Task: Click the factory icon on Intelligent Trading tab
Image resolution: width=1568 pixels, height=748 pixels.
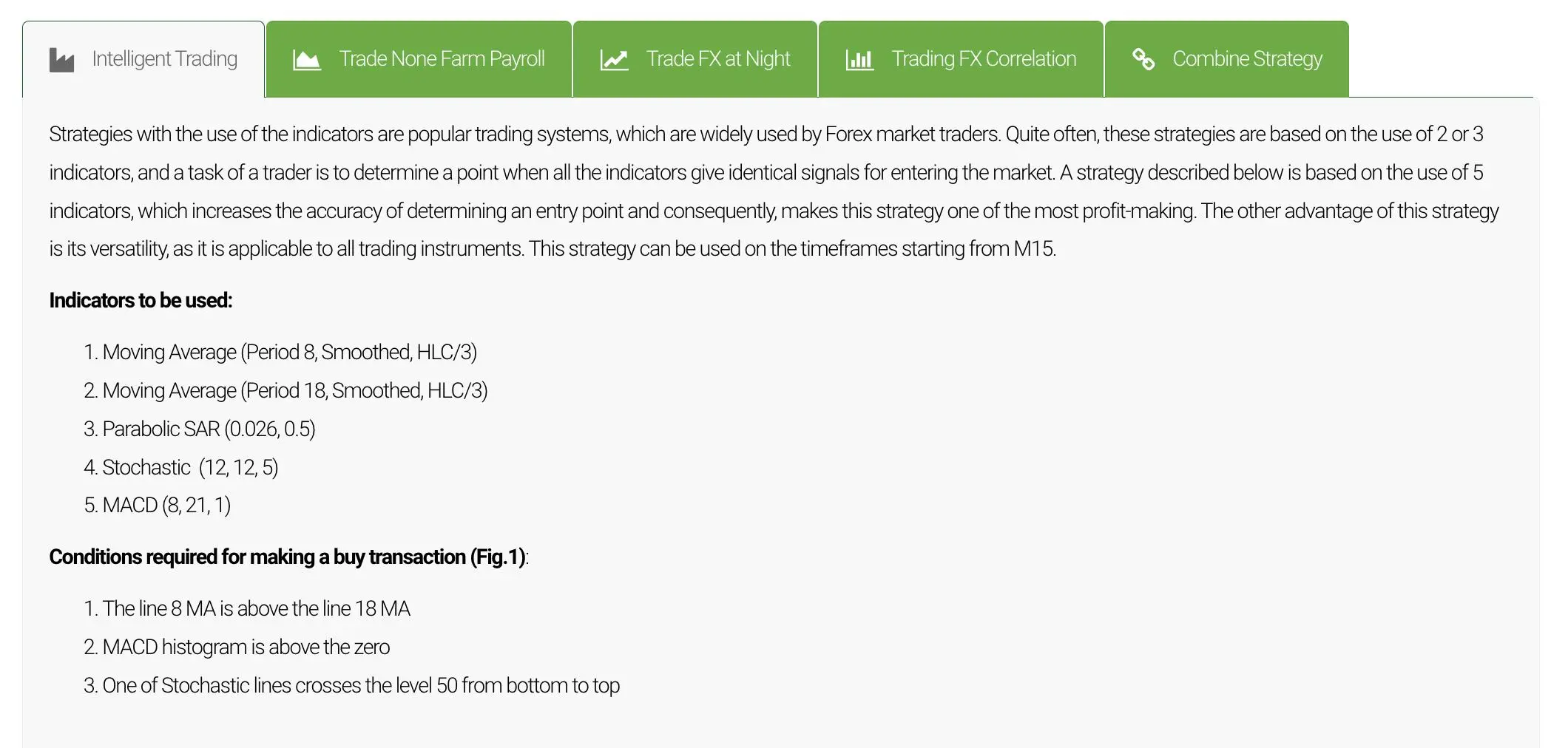Action: pos(61,60)
